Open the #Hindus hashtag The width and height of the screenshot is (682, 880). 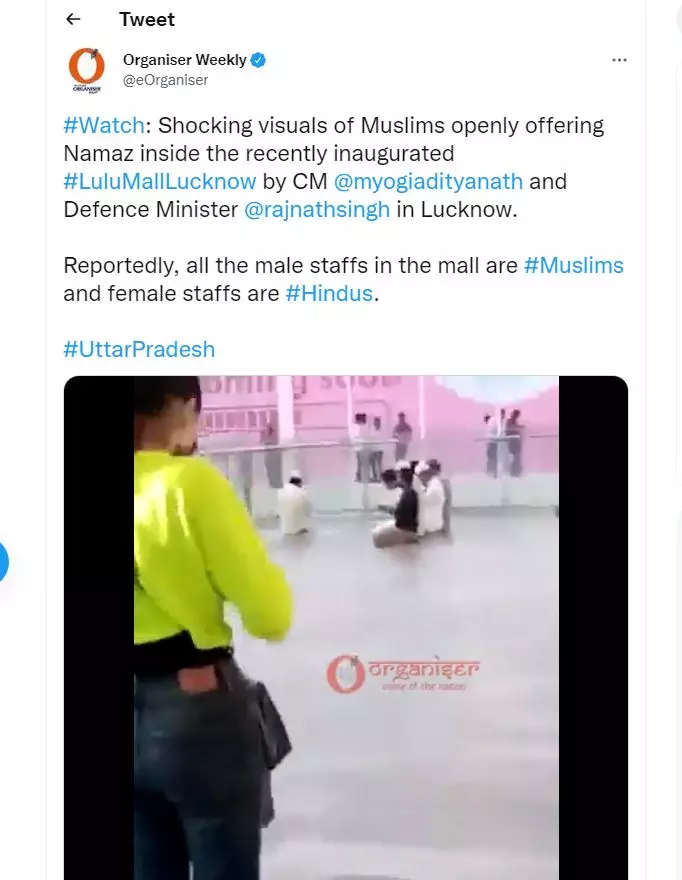pos(329,294)
